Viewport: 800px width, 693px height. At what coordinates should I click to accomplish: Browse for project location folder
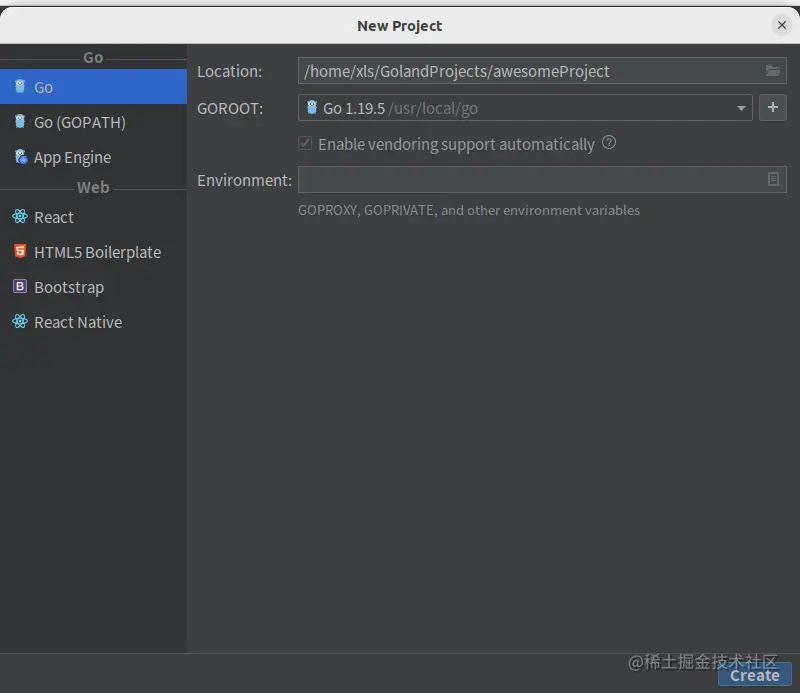[772, 70]
